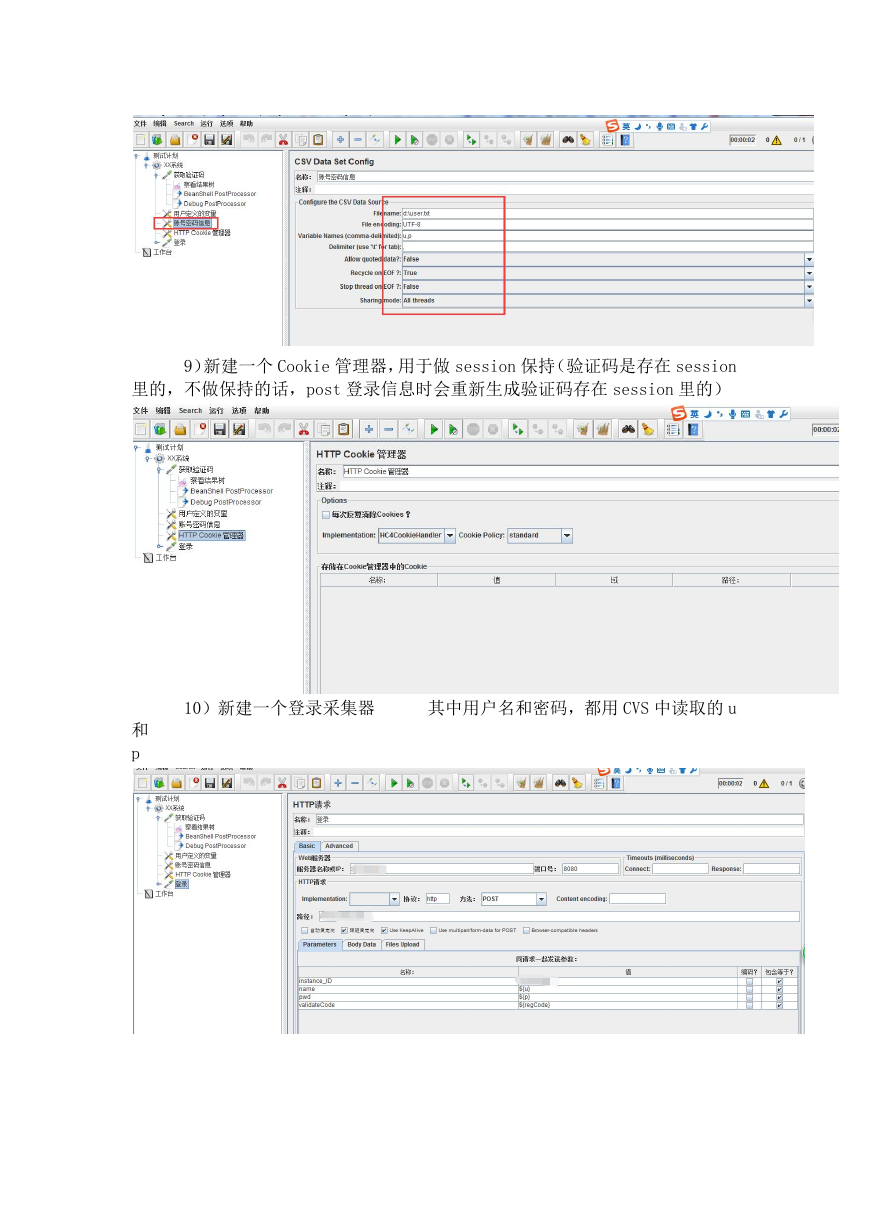The width and height of the screenshot is (869, 1228).
Task: Click the plus Expand All icon in HTTP Cookie 管理器 window
Action: pos(369,429)
